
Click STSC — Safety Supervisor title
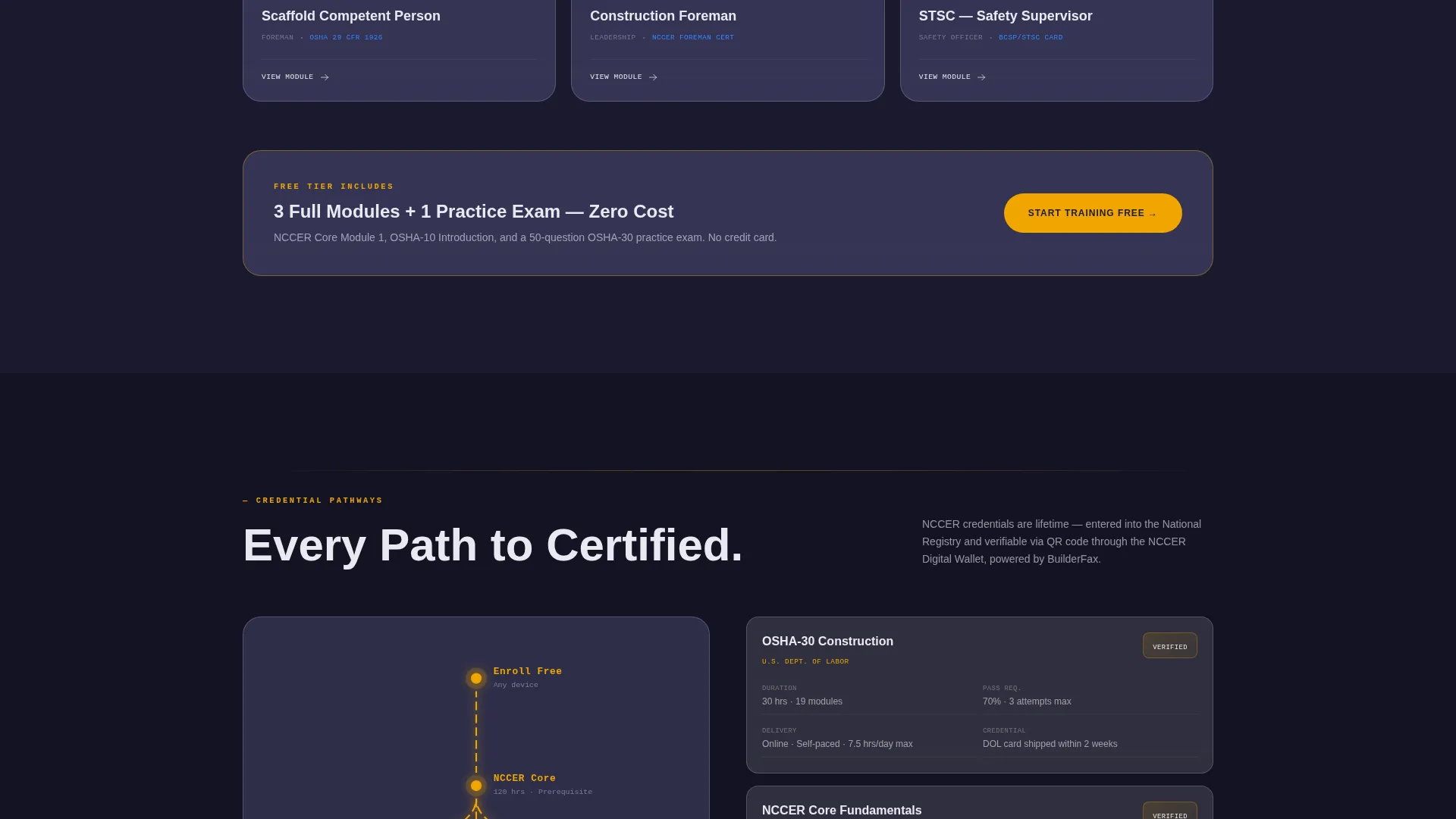click(x=1006, y=16)
